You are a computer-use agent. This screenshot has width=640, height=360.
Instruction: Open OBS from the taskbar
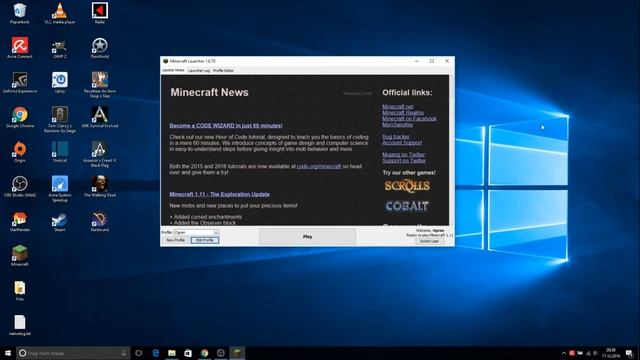tap(221, 353)
